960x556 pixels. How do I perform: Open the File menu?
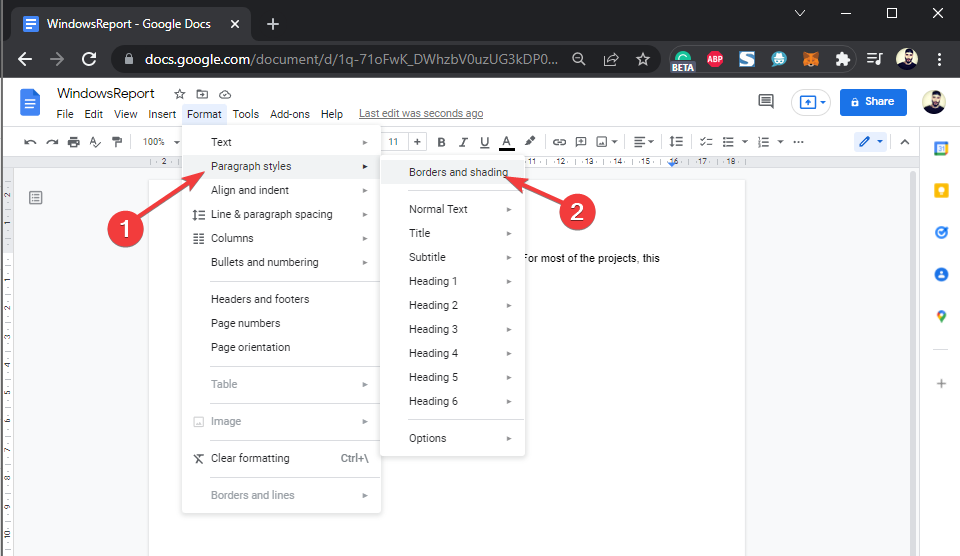point(65,114)
